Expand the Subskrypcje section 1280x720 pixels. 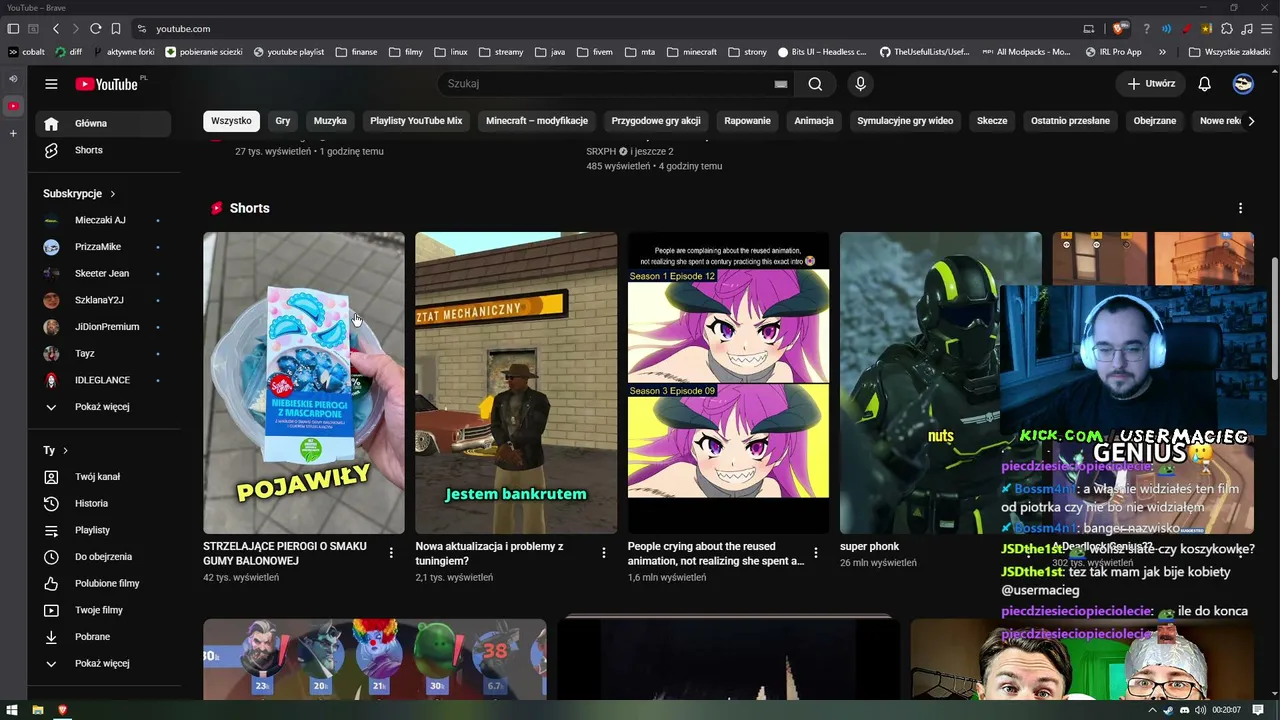tap(79, 194)
